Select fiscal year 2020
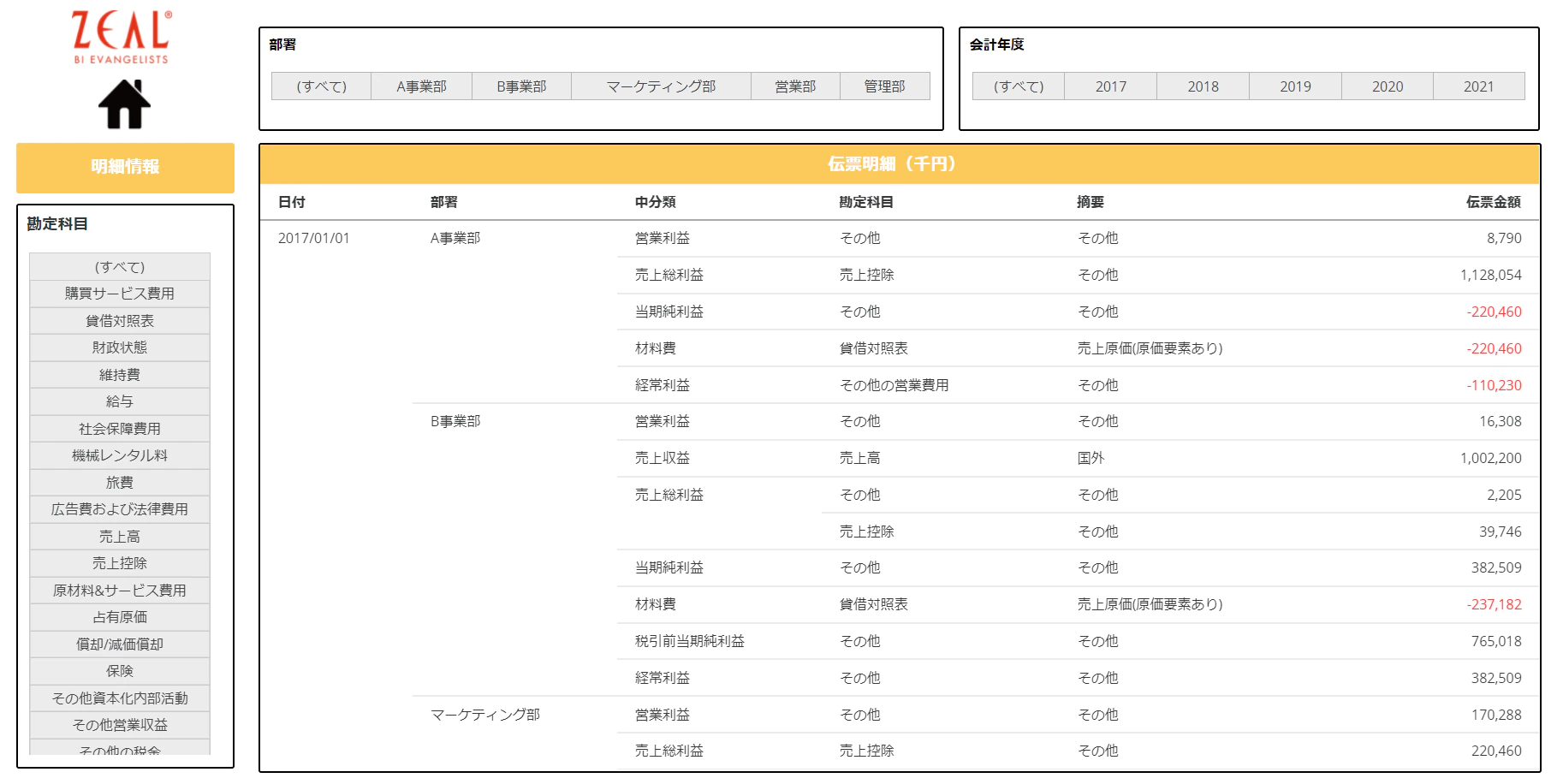This screenshot has width=1563, height=784. [1388, 86]
